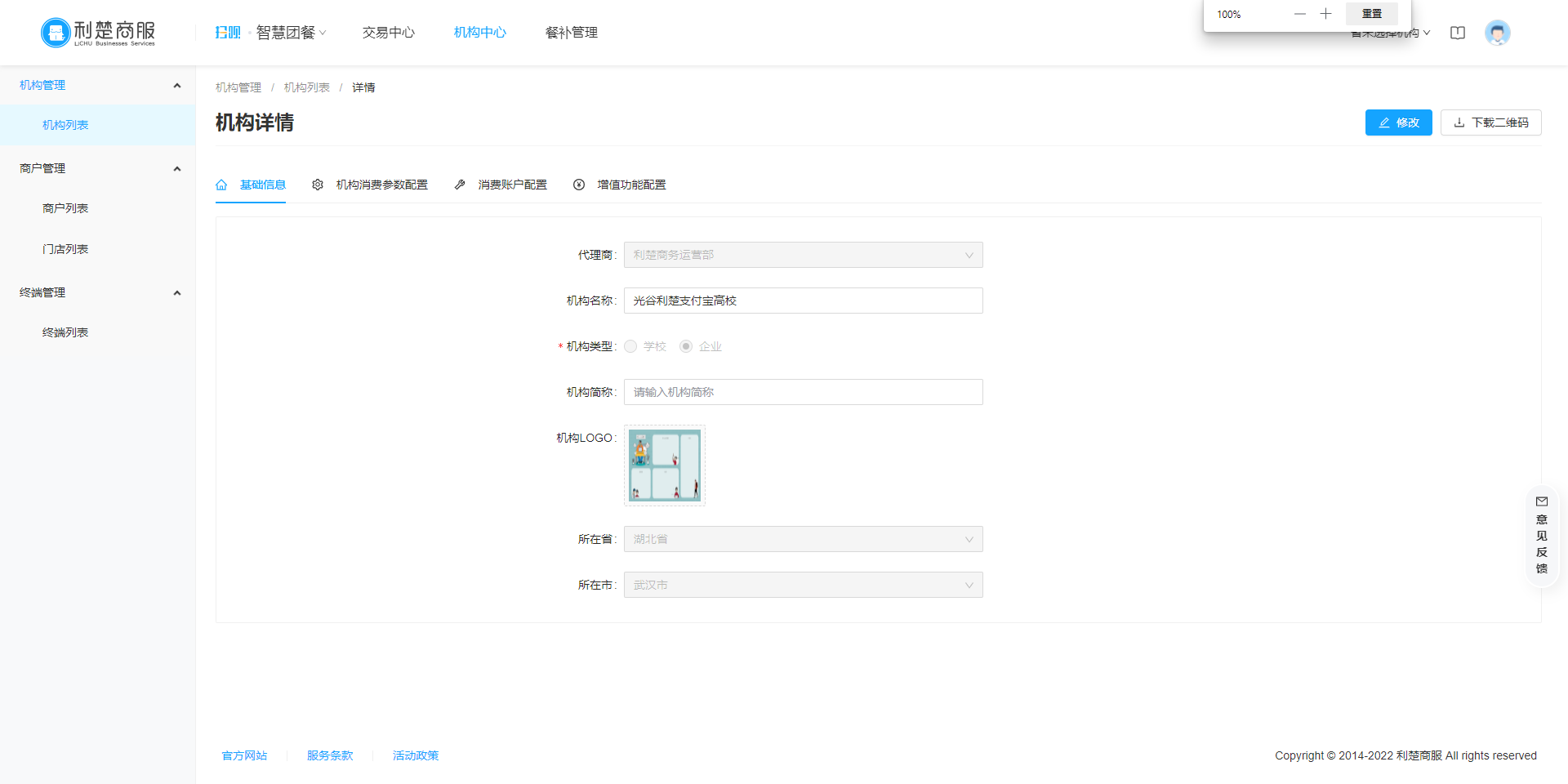1568x784 pixels.
Task: Select the 企业 radio button
Action: (x=686, y=346)
